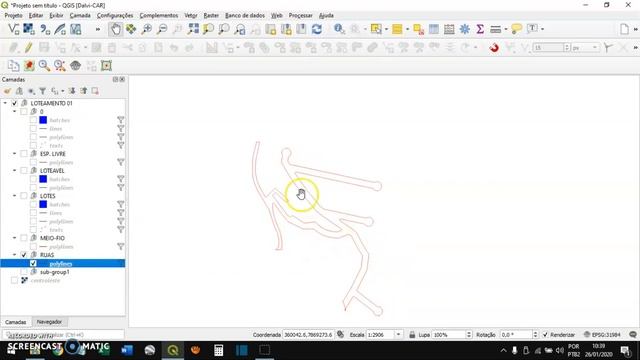Click the Add Raster Layer icon
640x360 pixels.
click(x=29, y=29)
